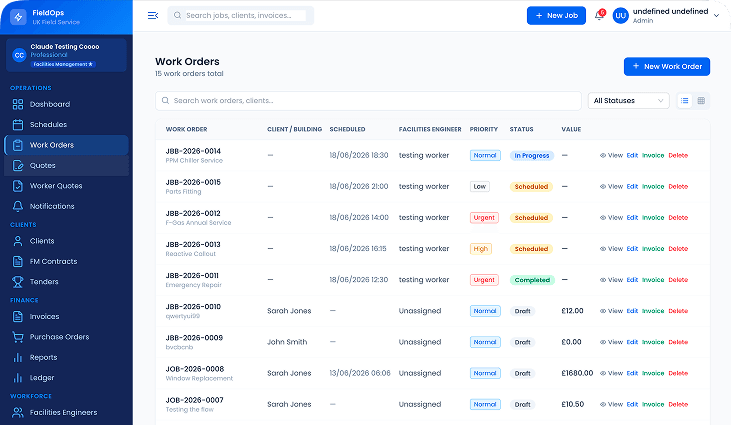The height and width of the screenshot is (425, 731).
Task: Invoice work order JOB-2026-0007
Action: click(x=653, y=404)
